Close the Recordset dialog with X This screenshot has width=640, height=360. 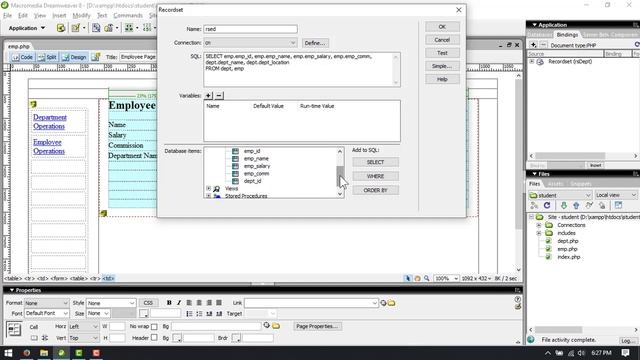[x=459, y=10]
